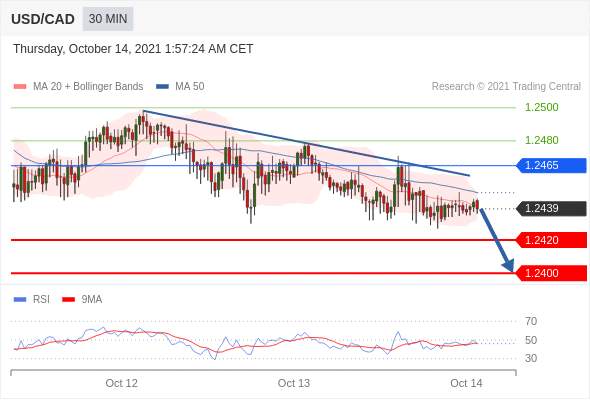Click the RSI 30 level label
Viewport: 590px width, 400px height.
[x=531, y=358]
